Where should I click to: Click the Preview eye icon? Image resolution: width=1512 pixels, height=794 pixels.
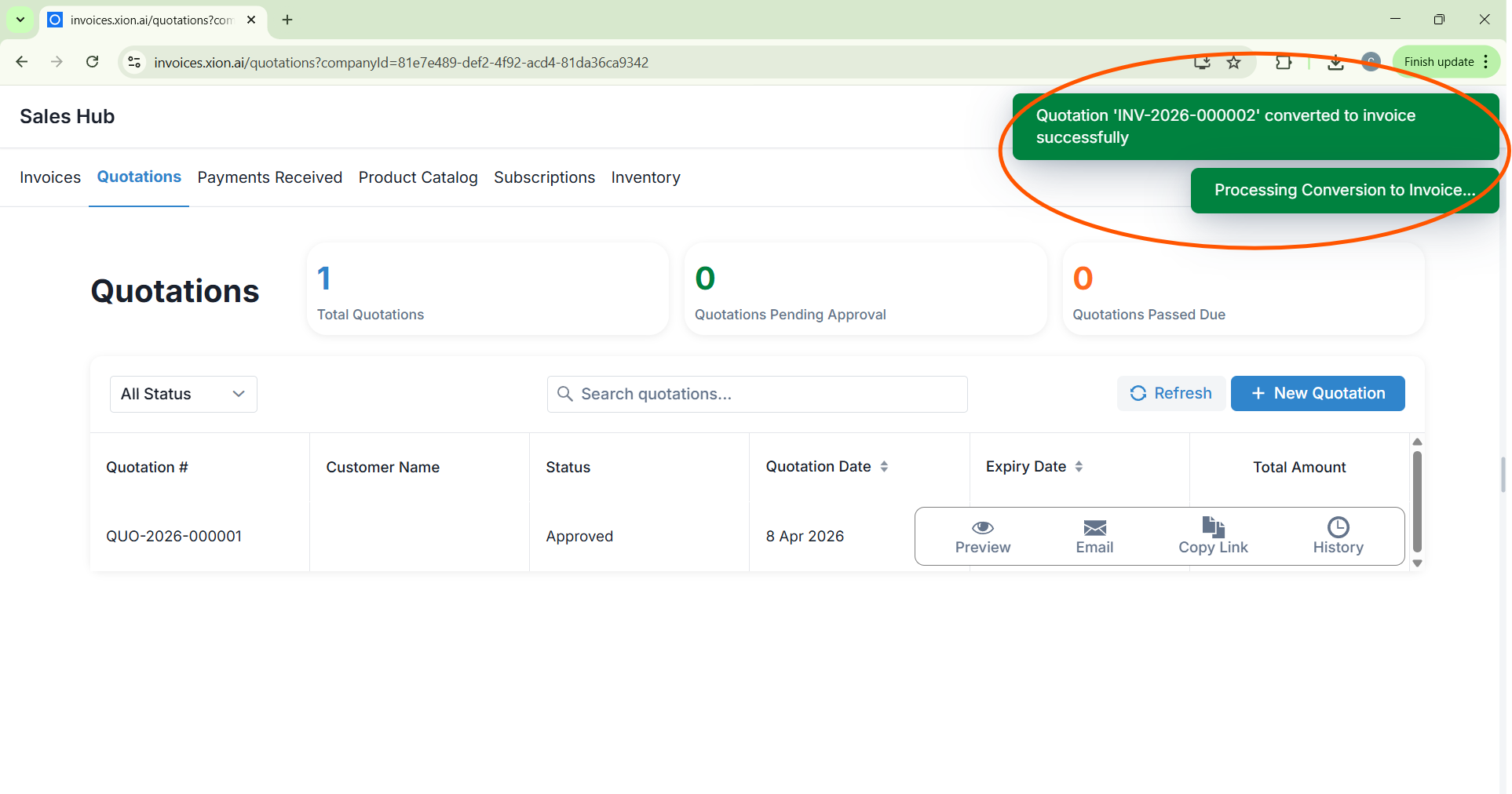click(x=982, y=527)
